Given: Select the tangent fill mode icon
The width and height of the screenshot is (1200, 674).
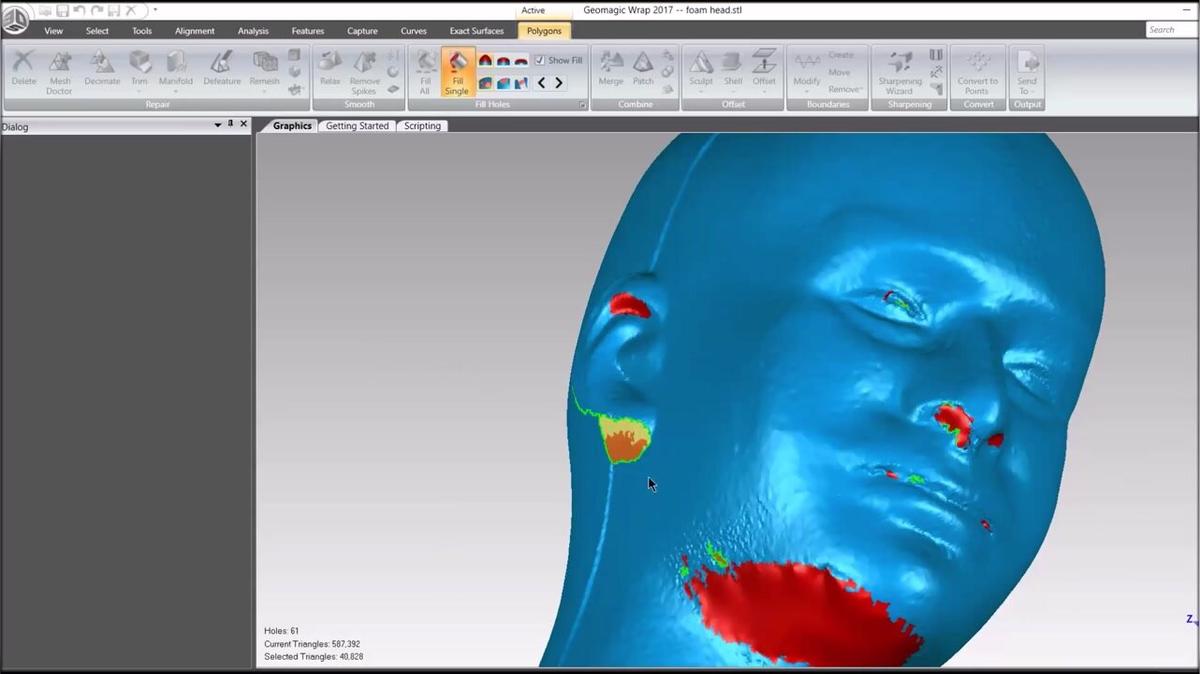Looking at the screenshot, I should coord(503,60).
